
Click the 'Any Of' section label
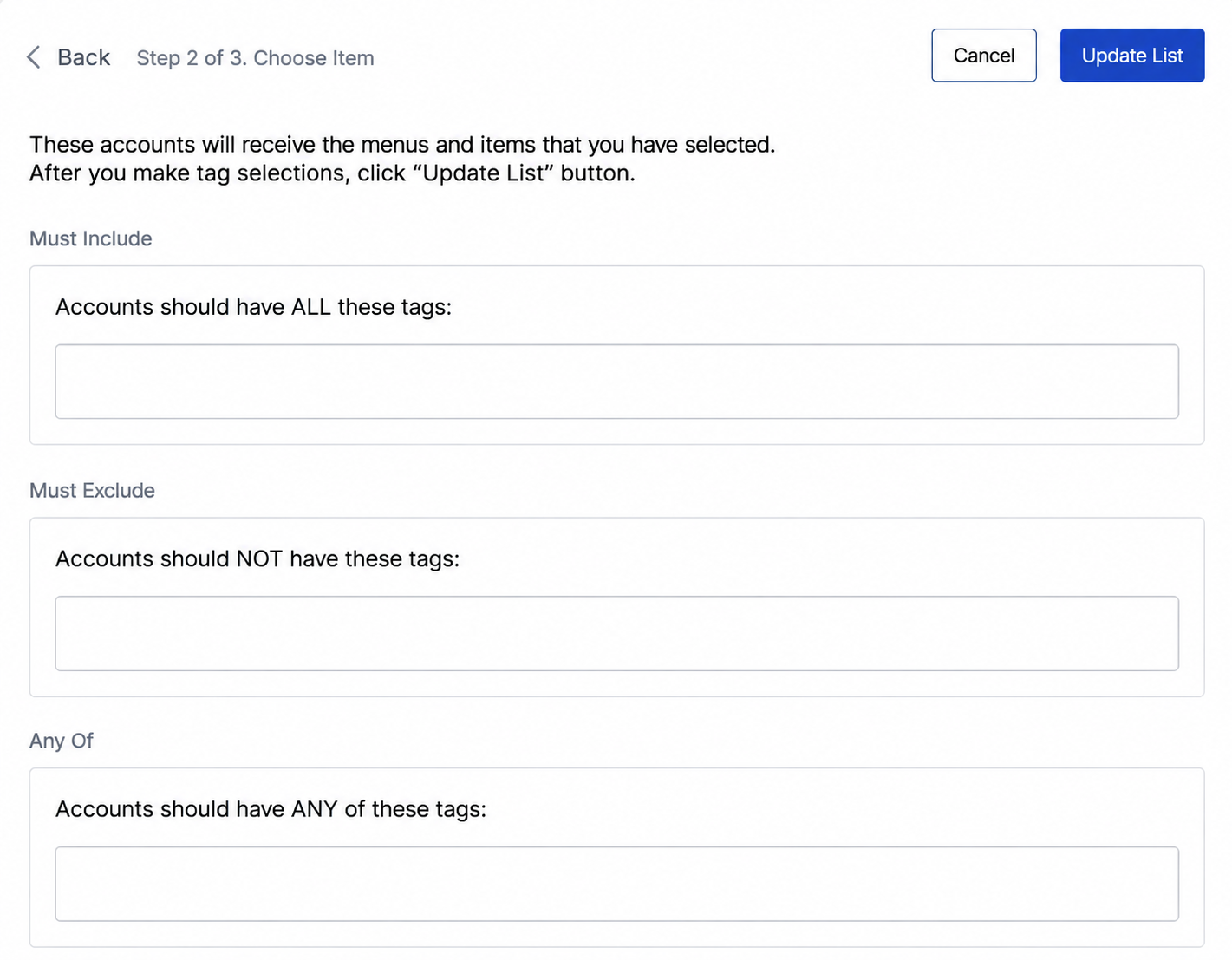click(x=61, y=741)
